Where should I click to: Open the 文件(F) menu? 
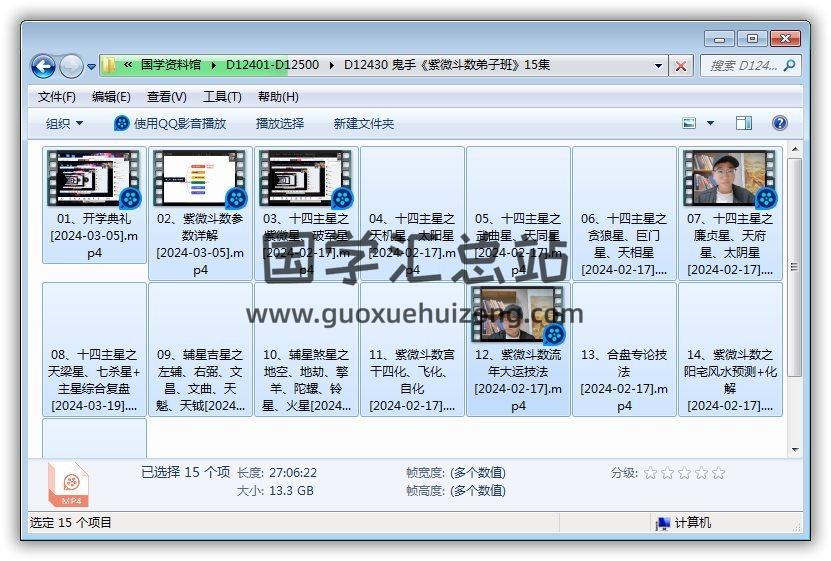pyautogui.click(x=57, y=97)
